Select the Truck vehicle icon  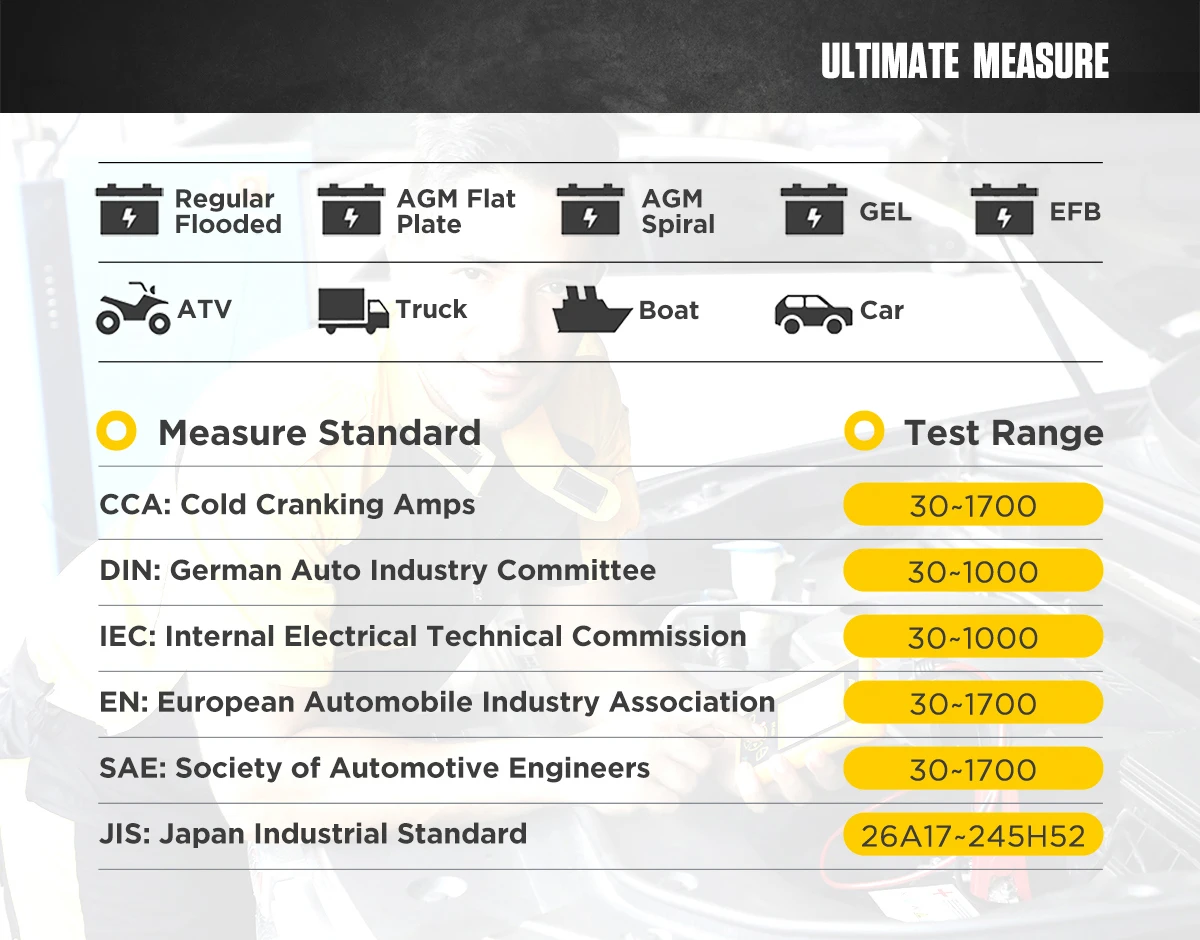coord(353,311)
